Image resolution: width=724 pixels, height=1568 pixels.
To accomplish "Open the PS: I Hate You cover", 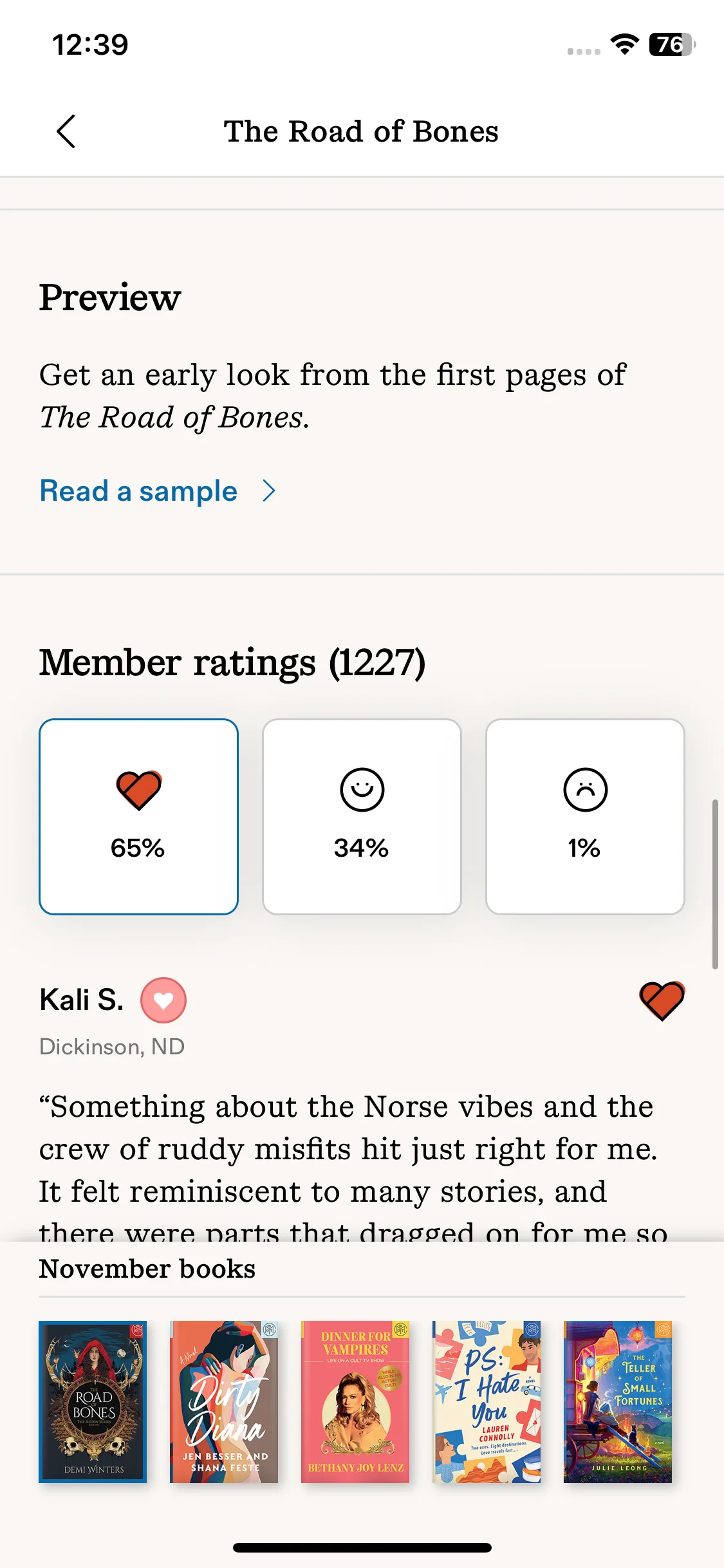I will click(487, 1402).
